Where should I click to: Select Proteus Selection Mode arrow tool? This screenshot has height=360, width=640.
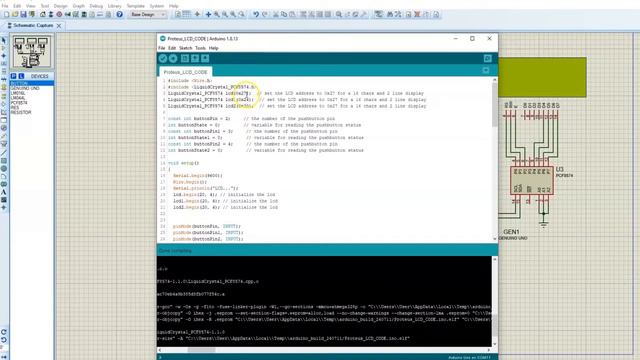(4, 40)
